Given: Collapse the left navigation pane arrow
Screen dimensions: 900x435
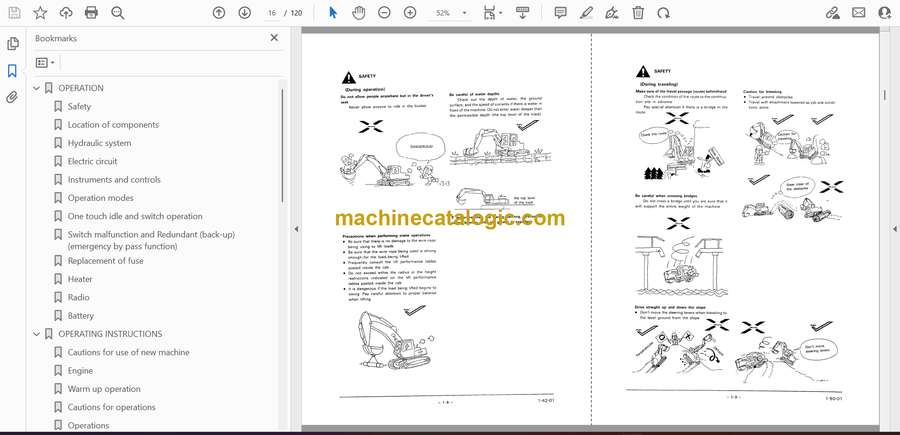Looking at the screenshot, I should point(296,229).
